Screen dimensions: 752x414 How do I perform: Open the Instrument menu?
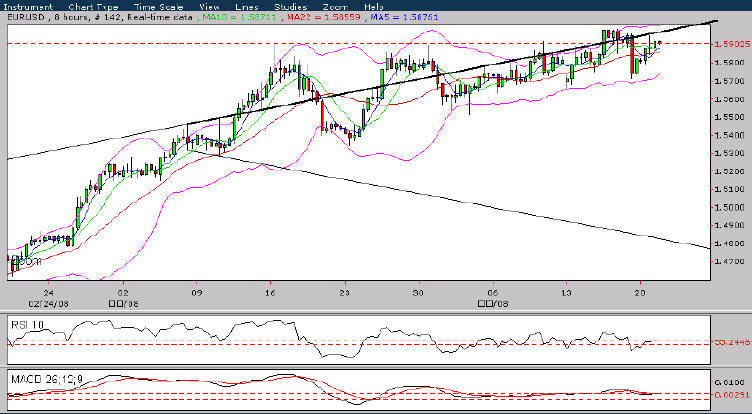[27, 7]
